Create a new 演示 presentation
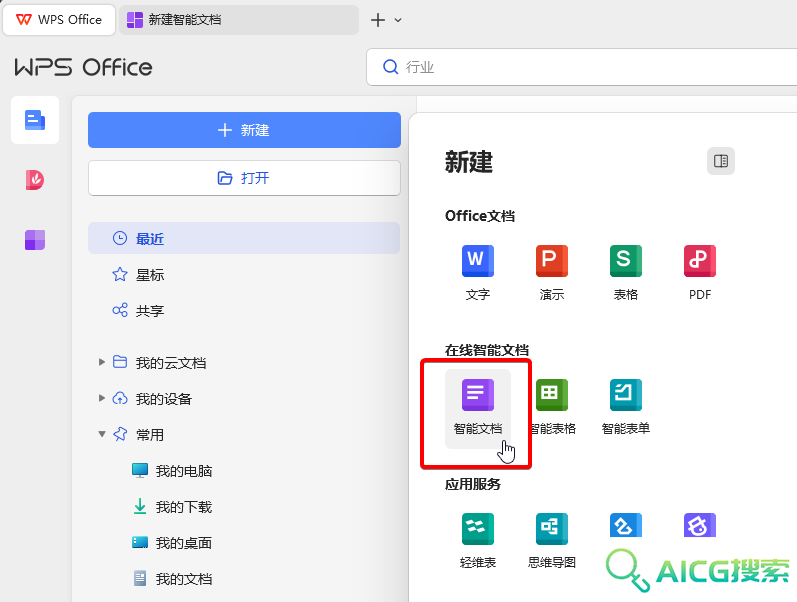The image size is (797, 602). tap(551, 273)
